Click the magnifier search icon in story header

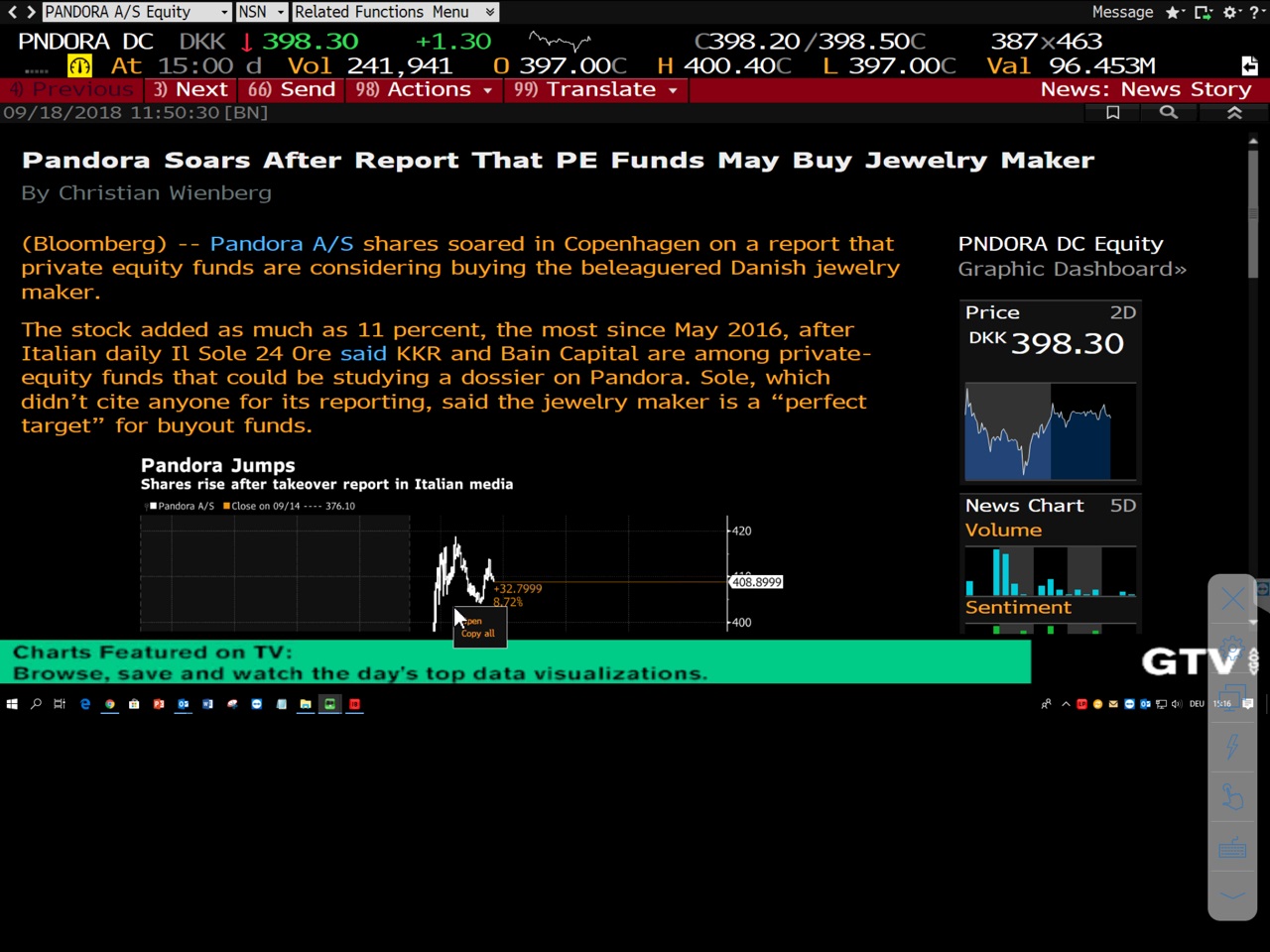click(x=1169, y=113)
